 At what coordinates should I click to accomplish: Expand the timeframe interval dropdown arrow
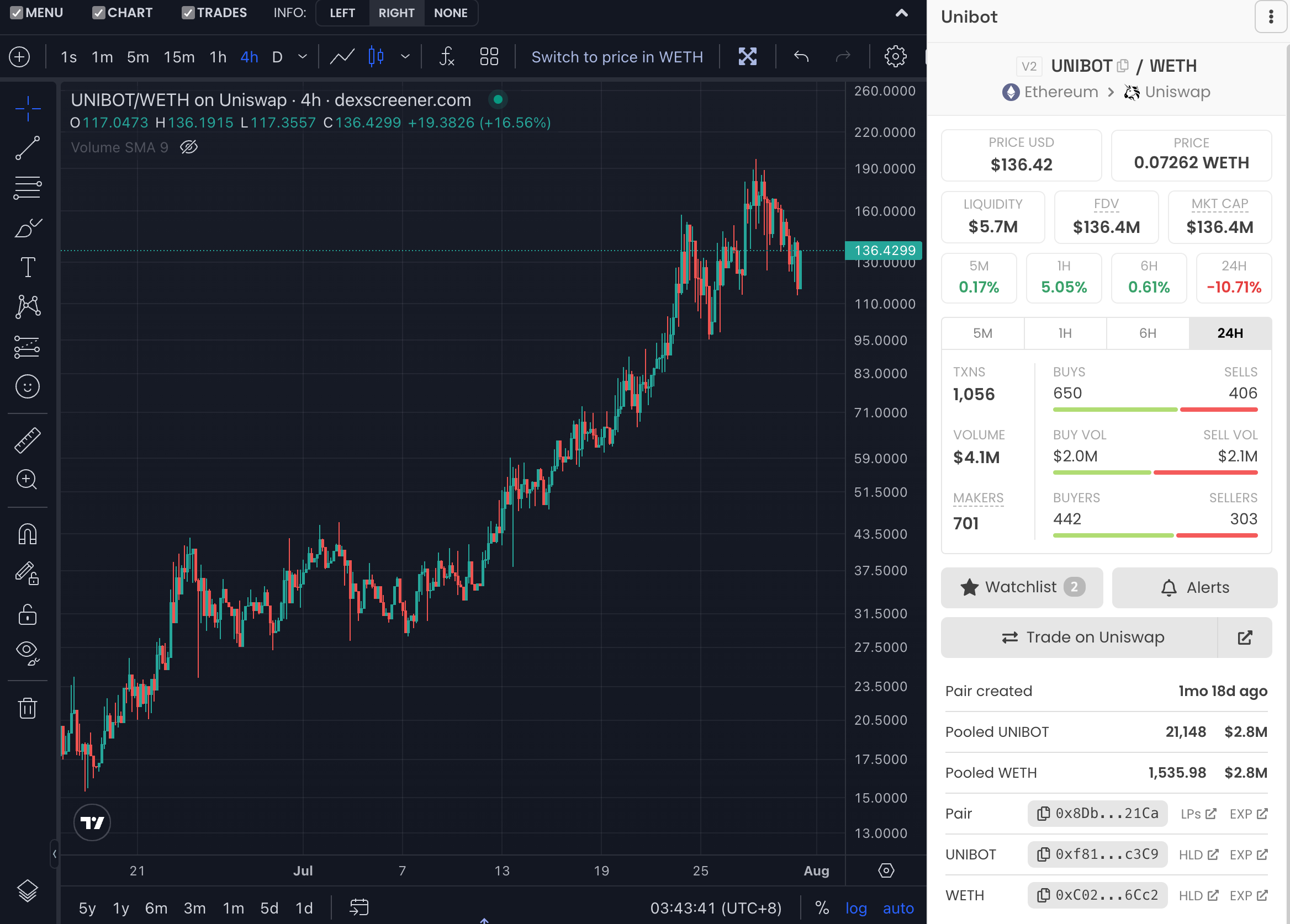tap(303, 57)
